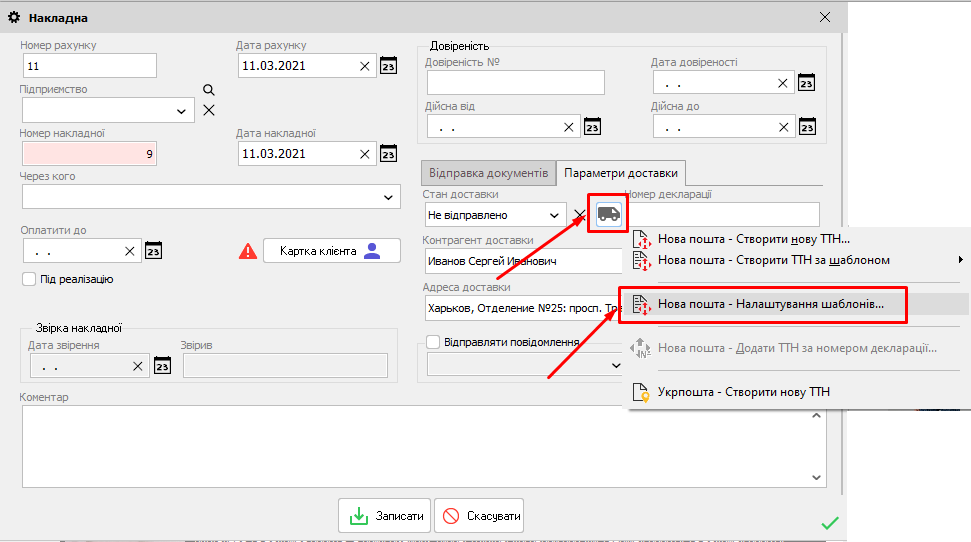The image size is (971, 542).
Task: Open calendar for Дата рахунку field
Action: 389,66
